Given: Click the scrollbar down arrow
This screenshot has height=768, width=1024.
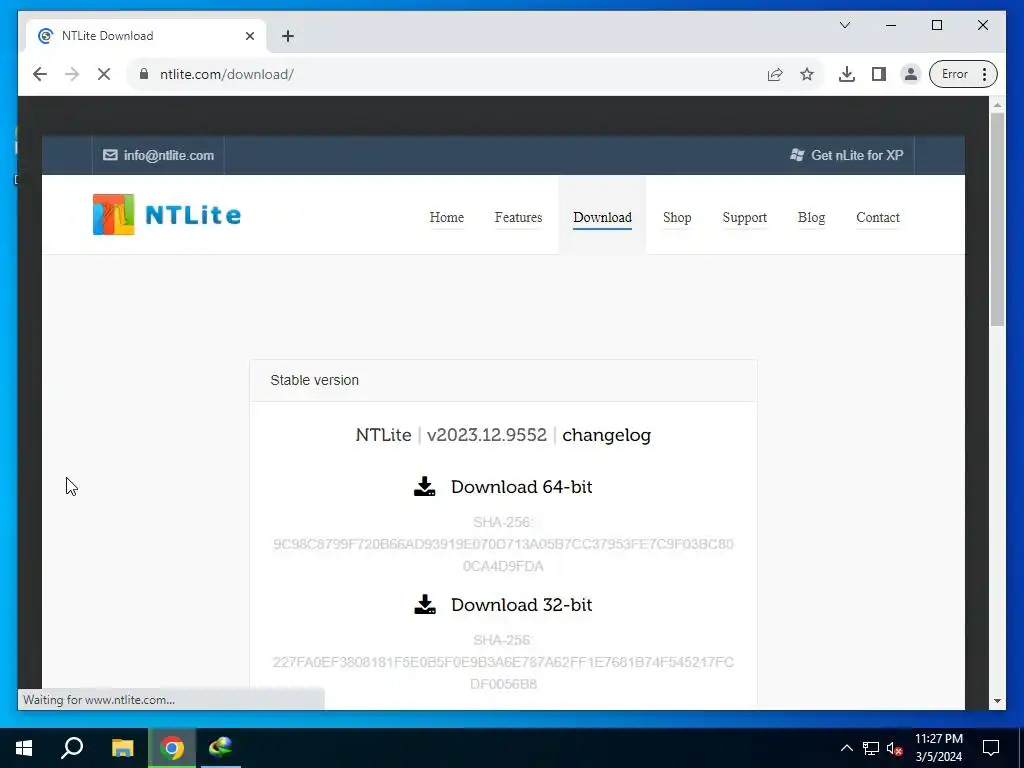Looking at the screenshot, I should point(997,701).
